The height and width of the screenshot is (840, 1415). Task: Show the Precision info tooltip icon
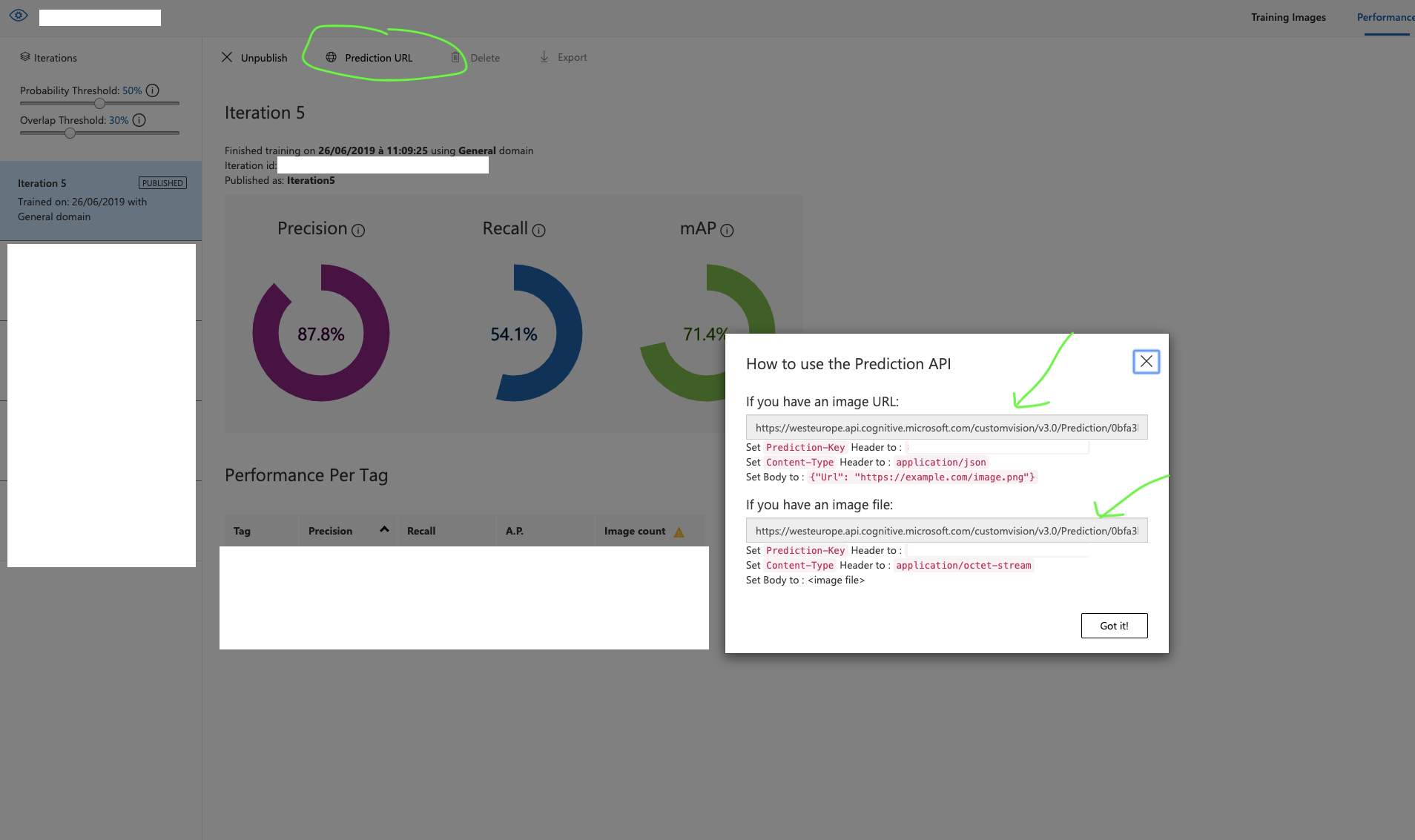click(x=358, y=231)
